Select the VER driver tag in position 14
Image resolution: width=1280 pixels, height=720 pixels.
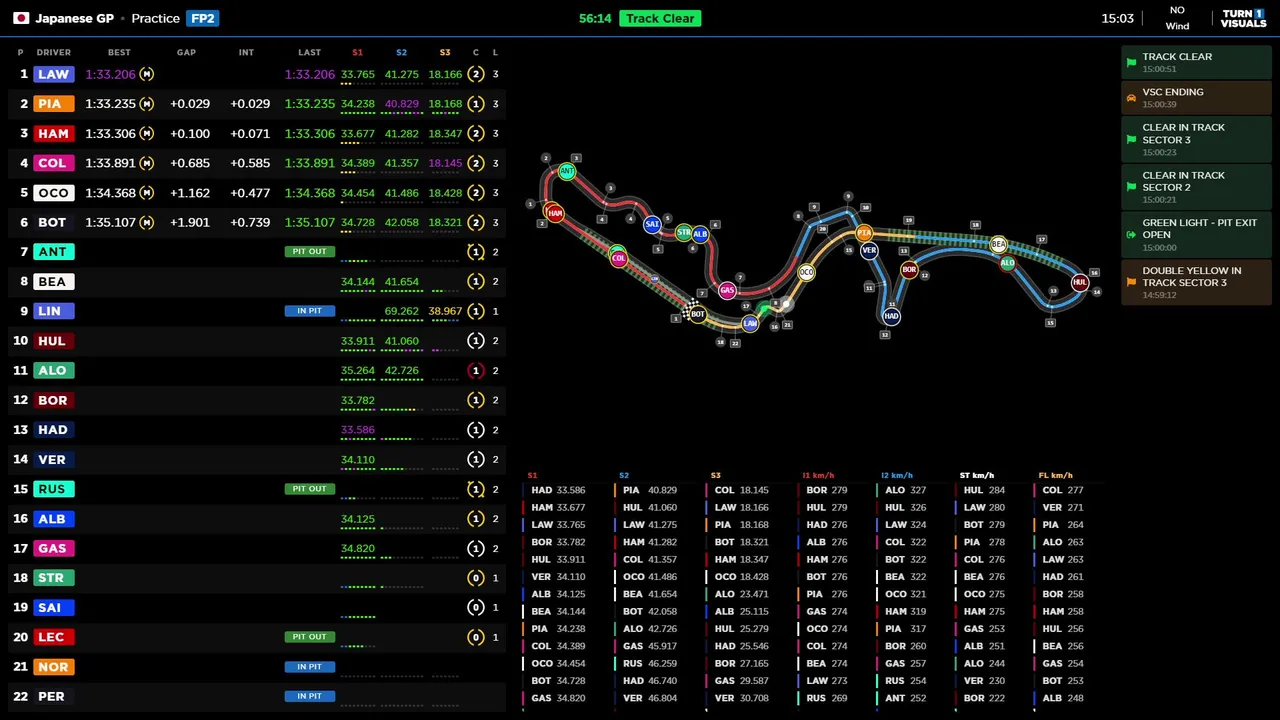coord(53,459)
